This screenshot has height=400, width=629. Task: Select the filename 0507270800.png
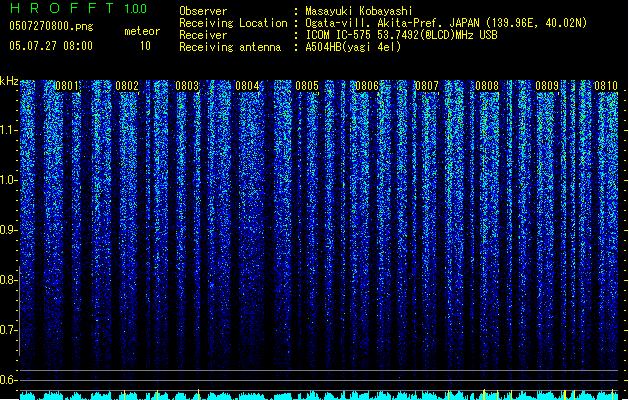(x=51, y=26)
